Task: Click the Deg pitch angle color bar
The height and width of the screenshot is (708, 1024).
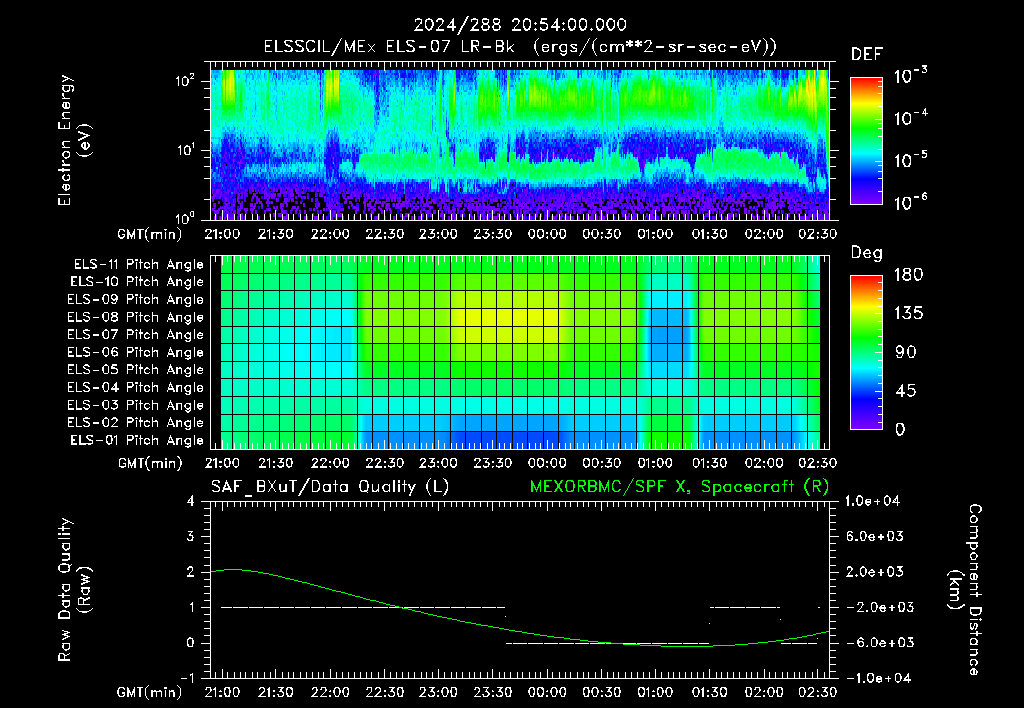Action: coord(867,352)
